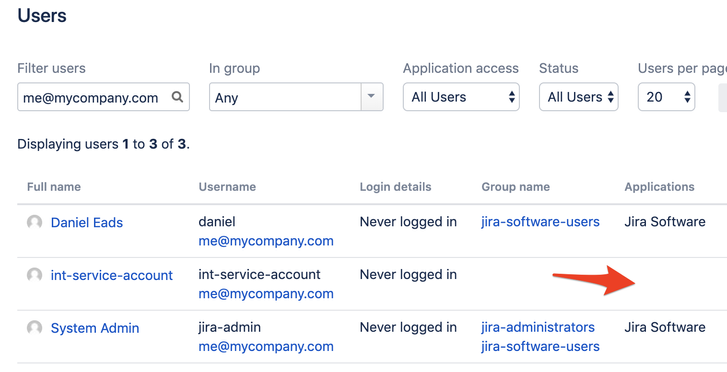Click the Username column header
Image resolution: width=727 pixels, height=372 pixels.
click(x=227, y=187)
